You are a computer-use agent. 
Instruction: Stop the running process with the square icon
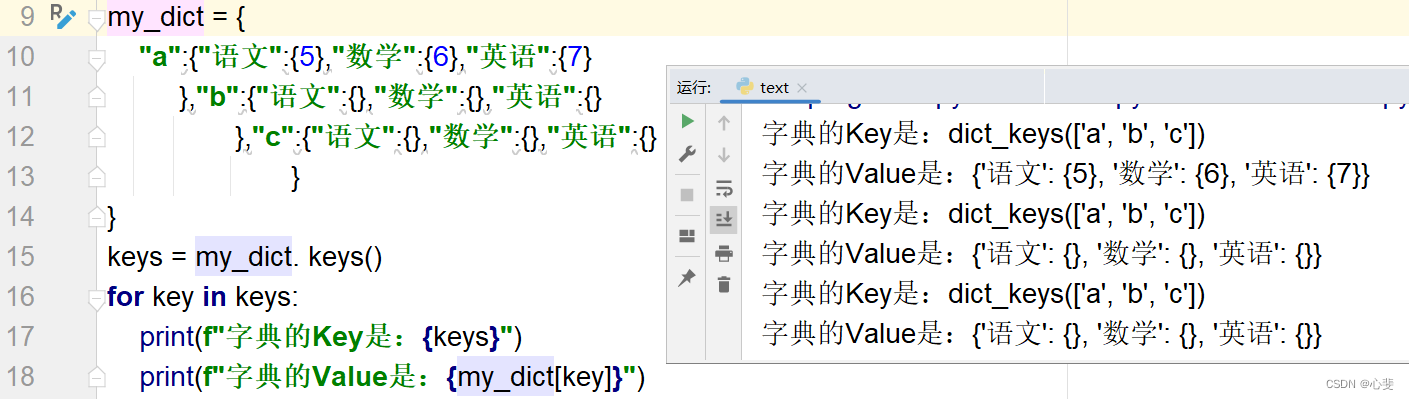[687, 194]
